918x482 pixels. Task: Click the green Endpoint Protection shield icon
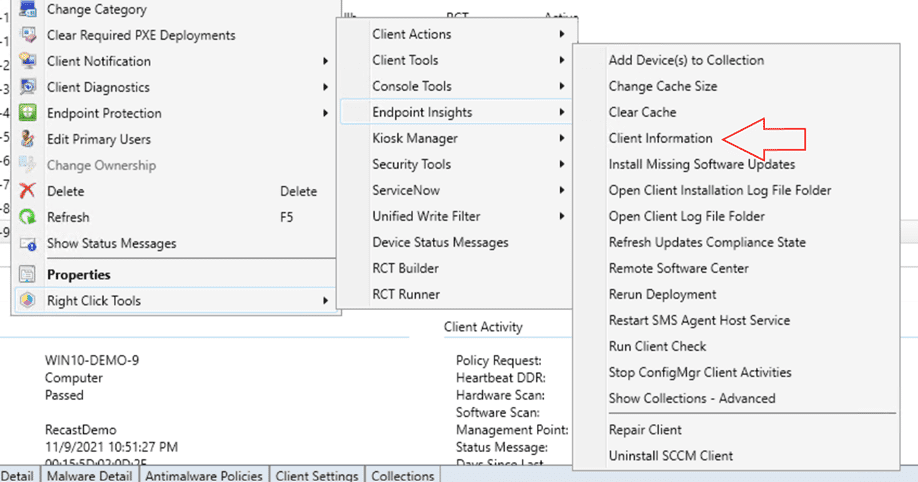pyautogui.click(x=28, y=113)
